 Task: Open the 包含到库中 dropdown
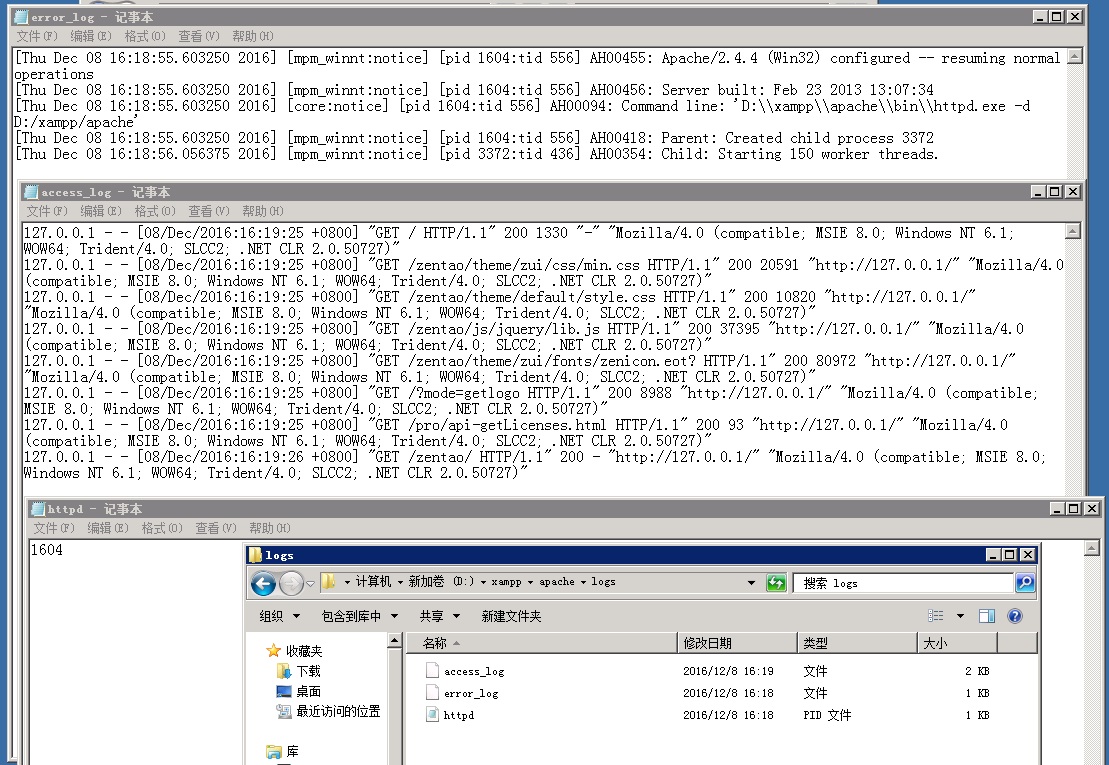click(x=359, y=616)
